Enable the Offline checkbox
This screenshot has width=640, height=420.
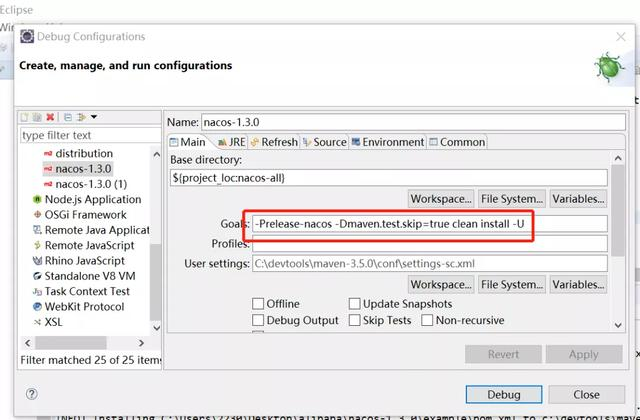tap(258, 304)
